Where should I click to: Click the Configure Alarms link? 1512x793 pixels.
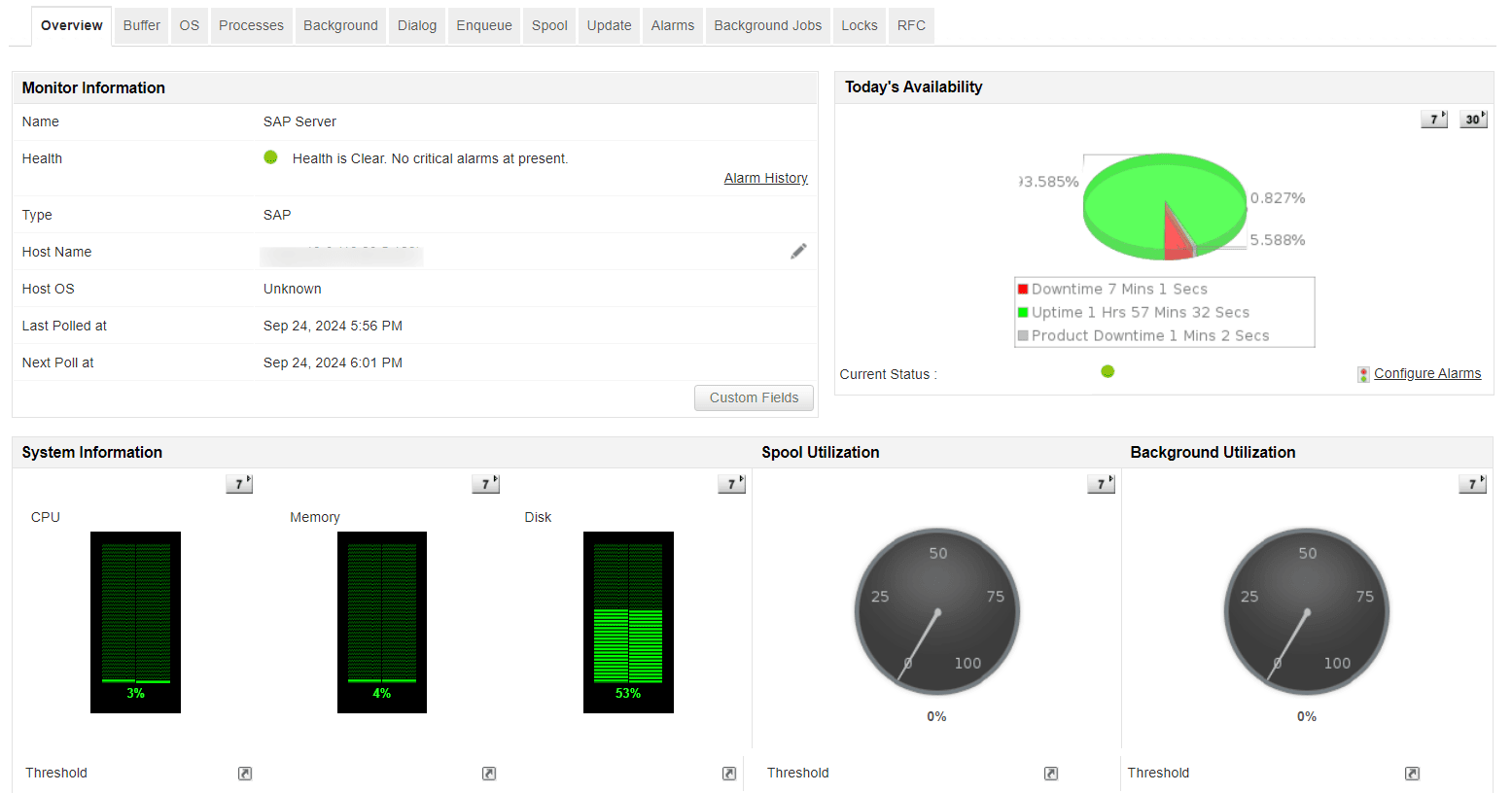1427,373
